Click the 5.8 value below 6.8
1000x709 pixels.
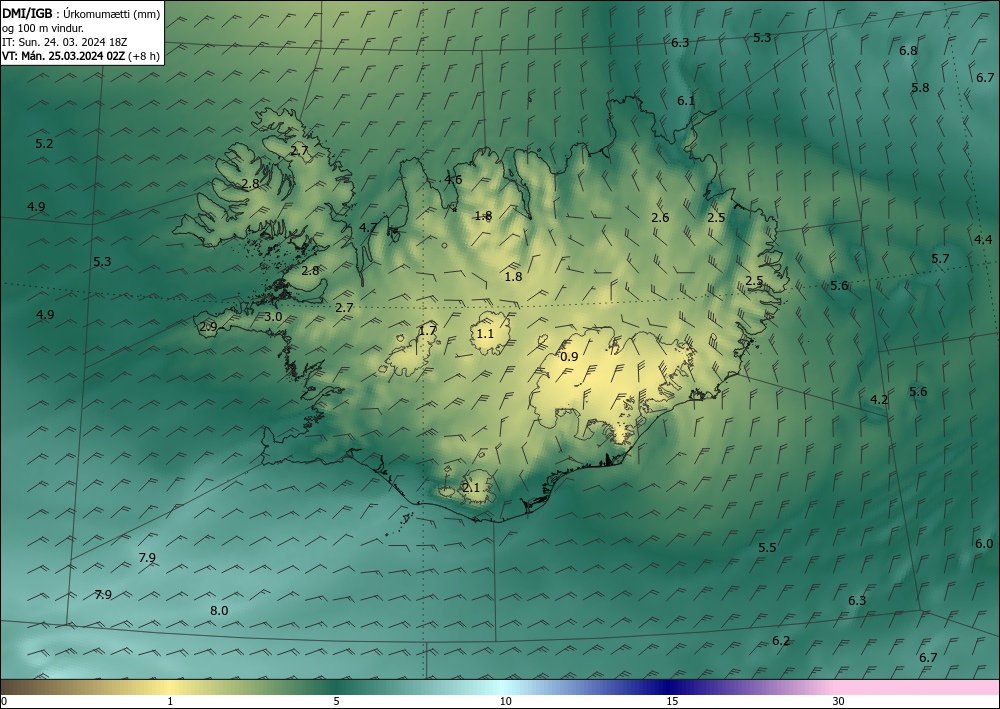coord(920,88)
